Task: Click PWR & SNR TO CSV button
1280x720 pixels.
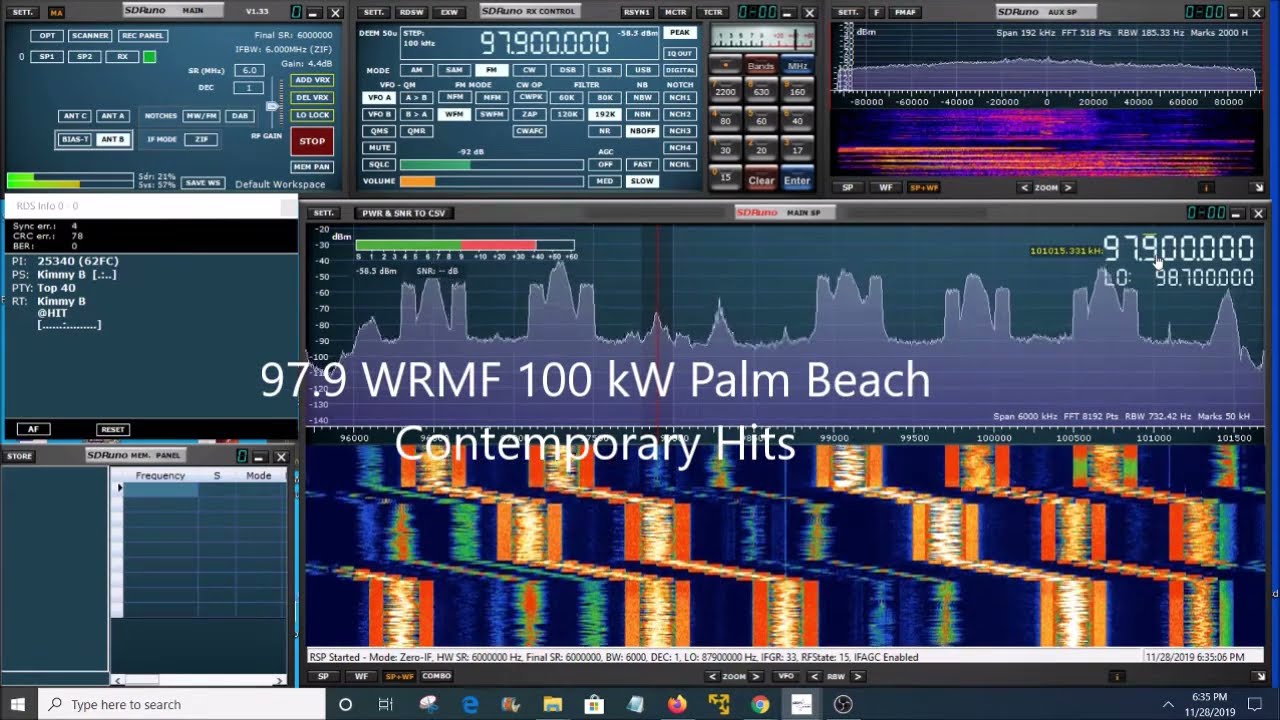Action: tap(404, 213)
